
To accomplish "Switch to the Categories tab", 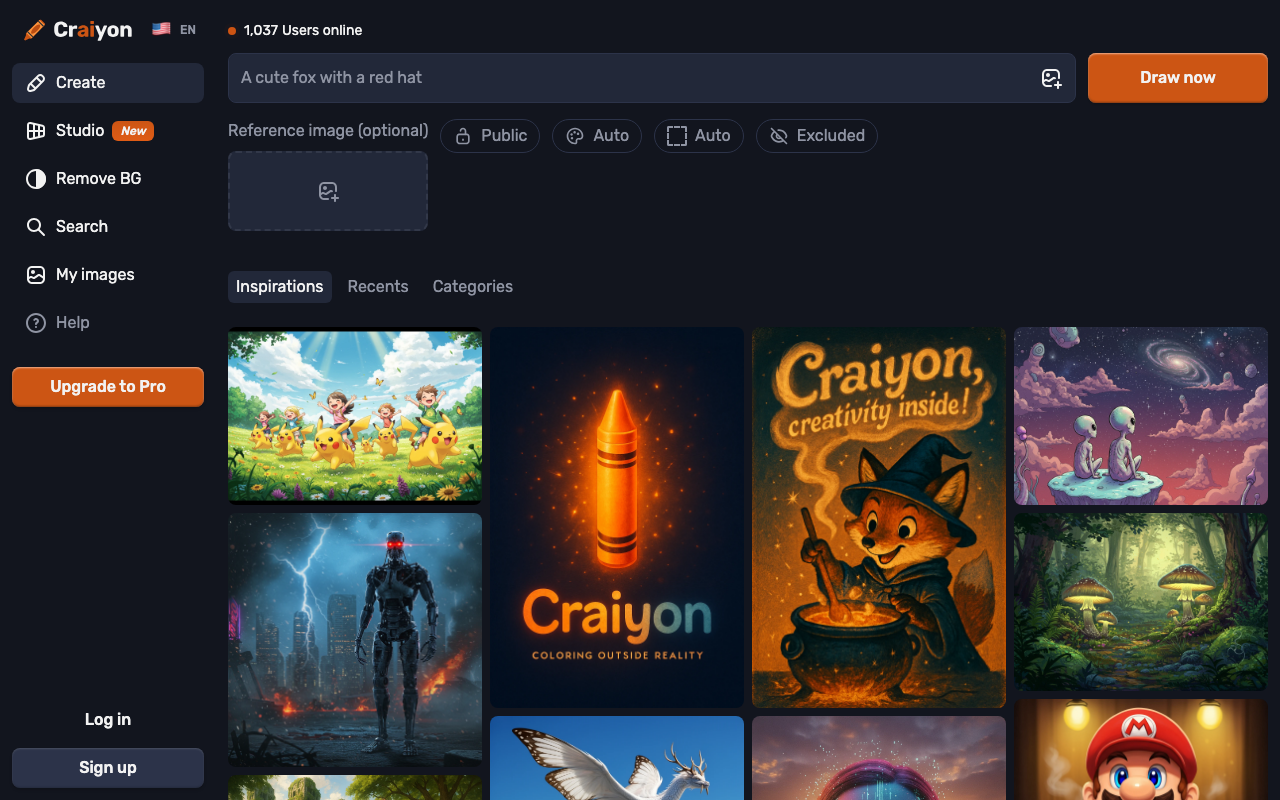I will coord(473,287).
